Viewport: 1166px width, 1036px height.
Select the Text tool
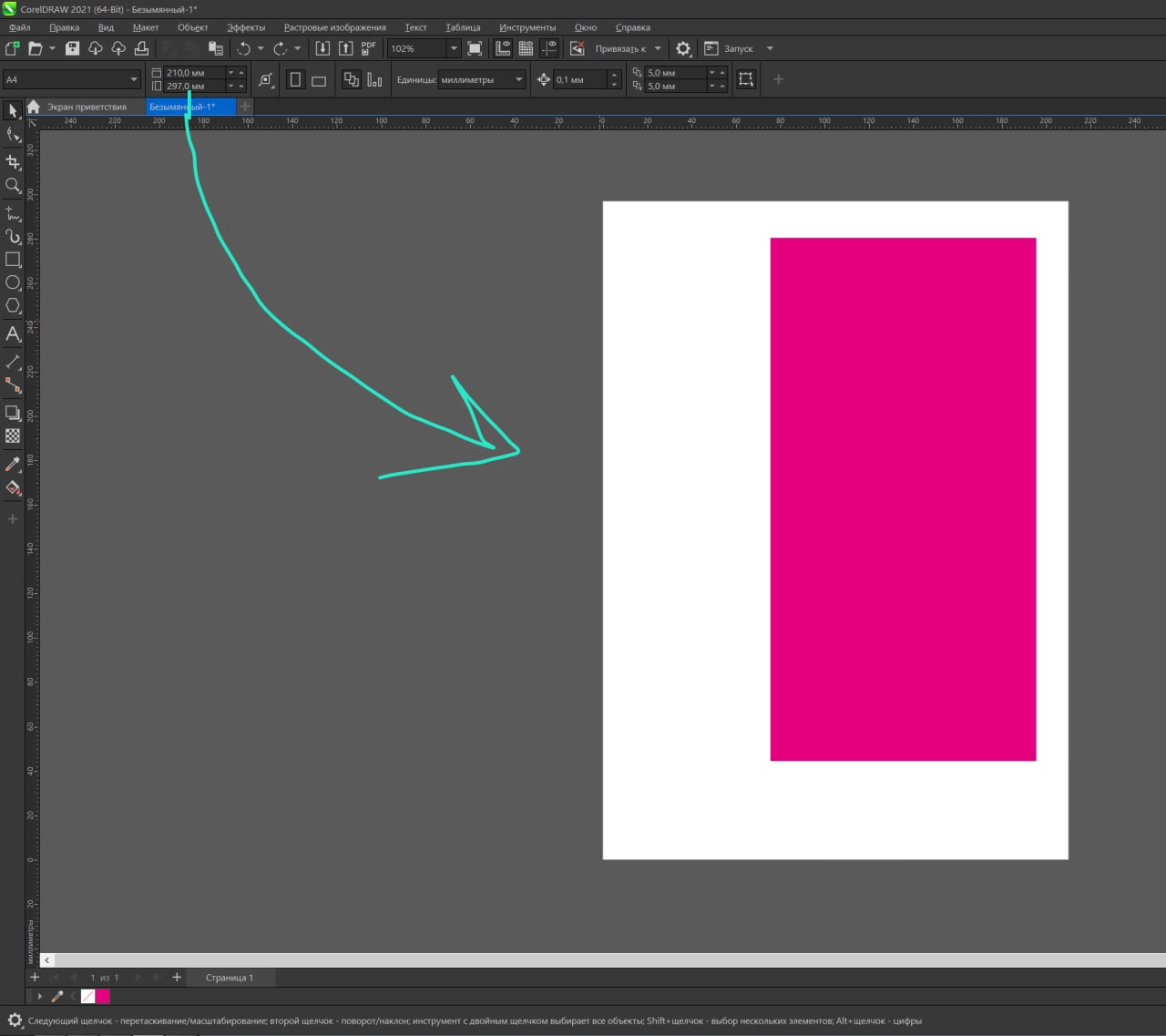(13, 334)
